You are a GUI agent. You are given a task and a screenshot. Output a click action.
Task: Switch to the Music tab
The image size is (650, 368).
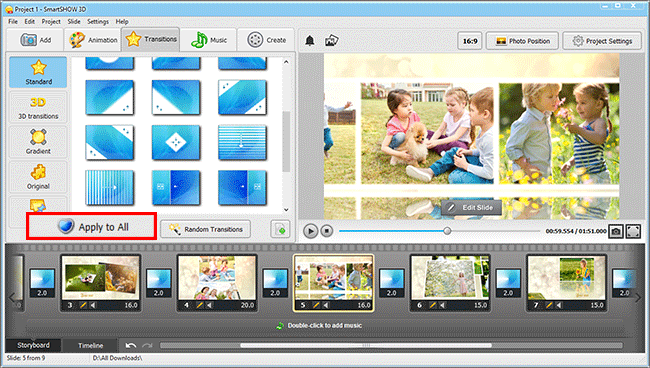[209, 40]
